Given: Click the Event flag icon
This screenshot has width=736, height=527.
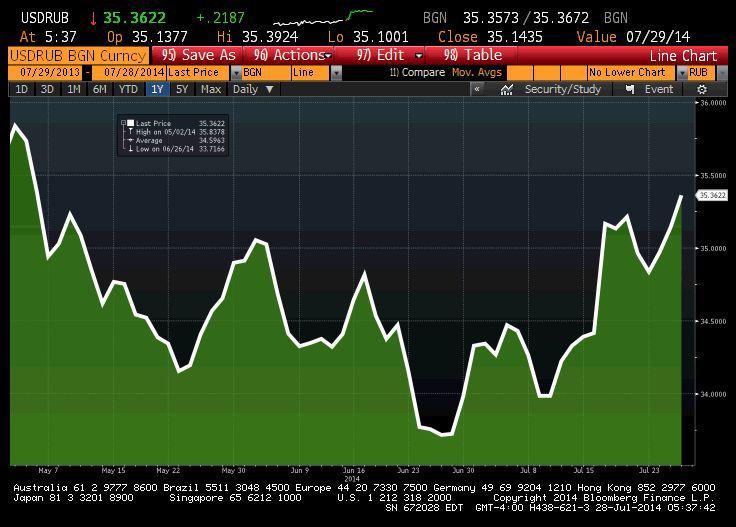Looking at the screenshot, I should coord(630,90).
